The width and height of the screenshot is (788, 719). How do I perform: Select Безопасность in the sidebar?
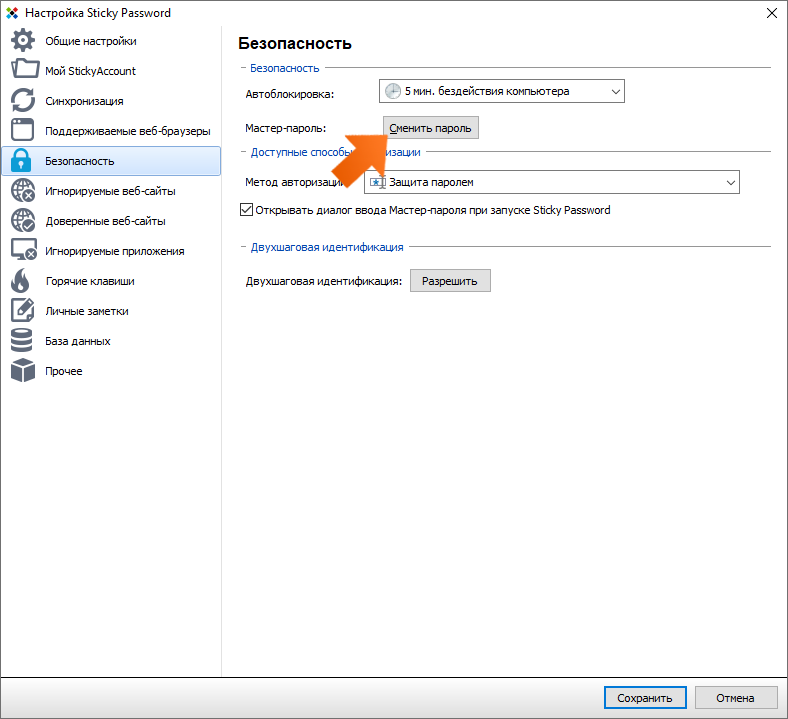pyautogui.click(x=111, y=161)
